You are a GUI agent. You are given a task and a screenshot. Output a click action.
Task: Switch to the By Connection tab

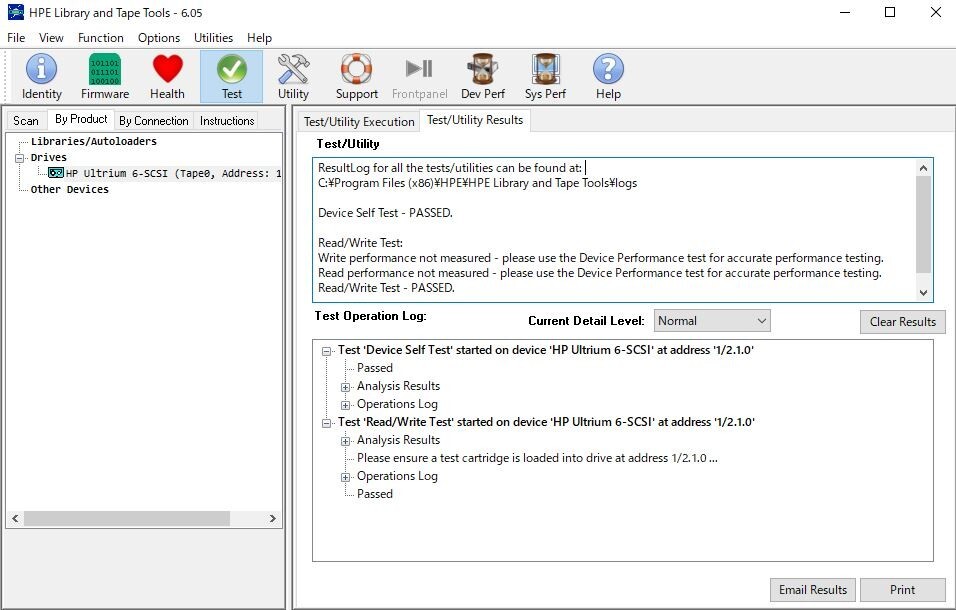[x=154, y=121]
